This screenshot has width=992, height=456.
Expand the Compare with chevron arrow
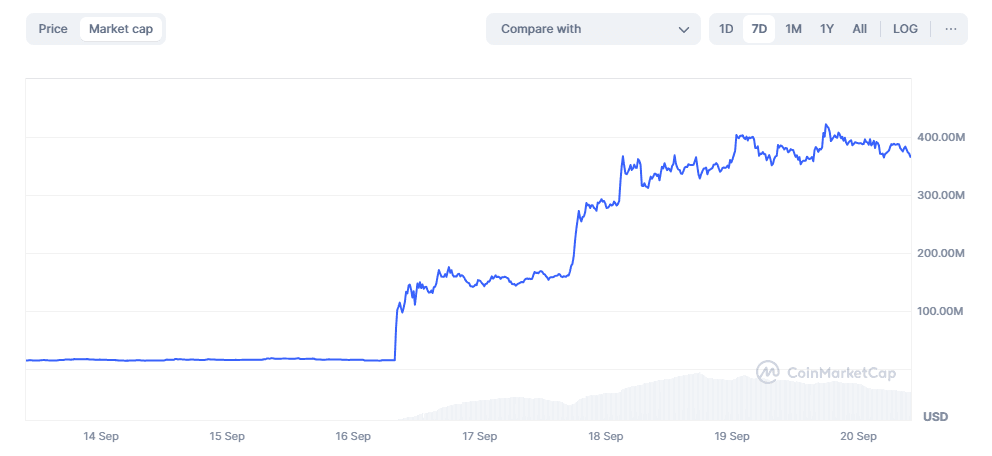pos(684,29)
